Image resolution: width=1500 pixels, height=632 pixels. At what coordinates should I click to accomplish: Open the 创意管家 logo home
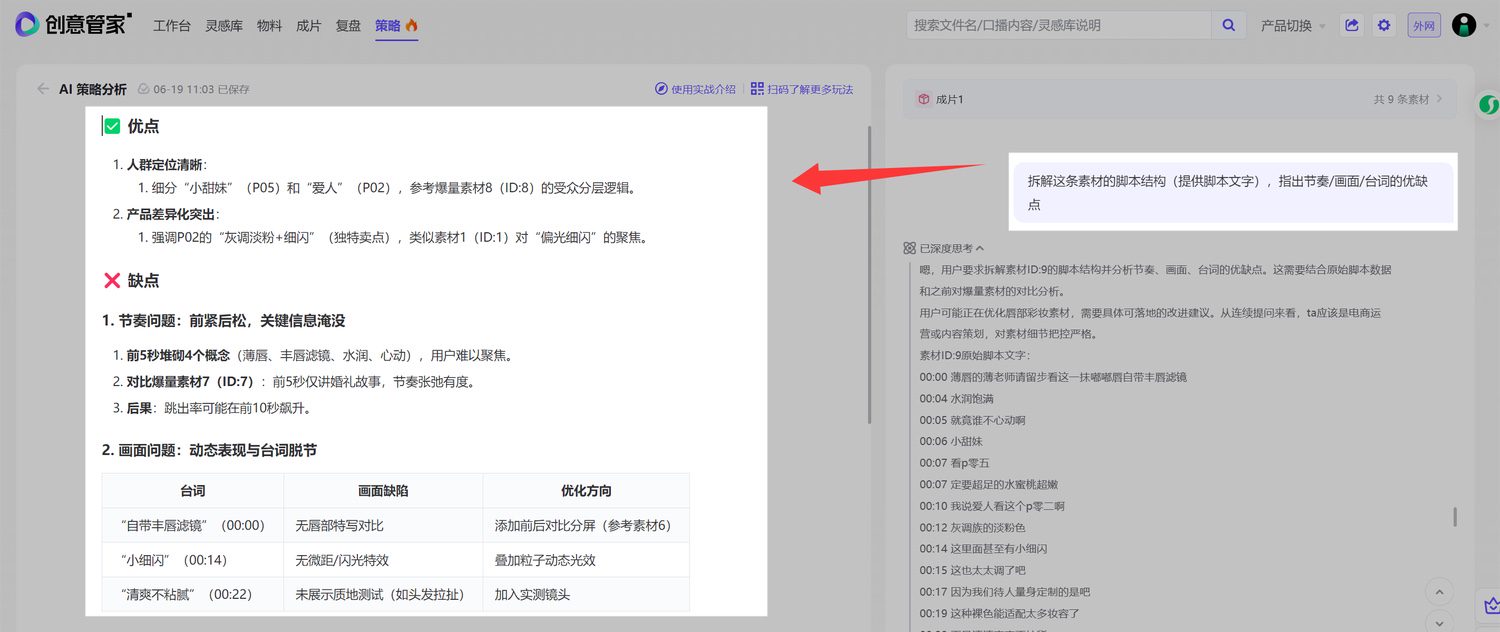click(x=73, y=24)
